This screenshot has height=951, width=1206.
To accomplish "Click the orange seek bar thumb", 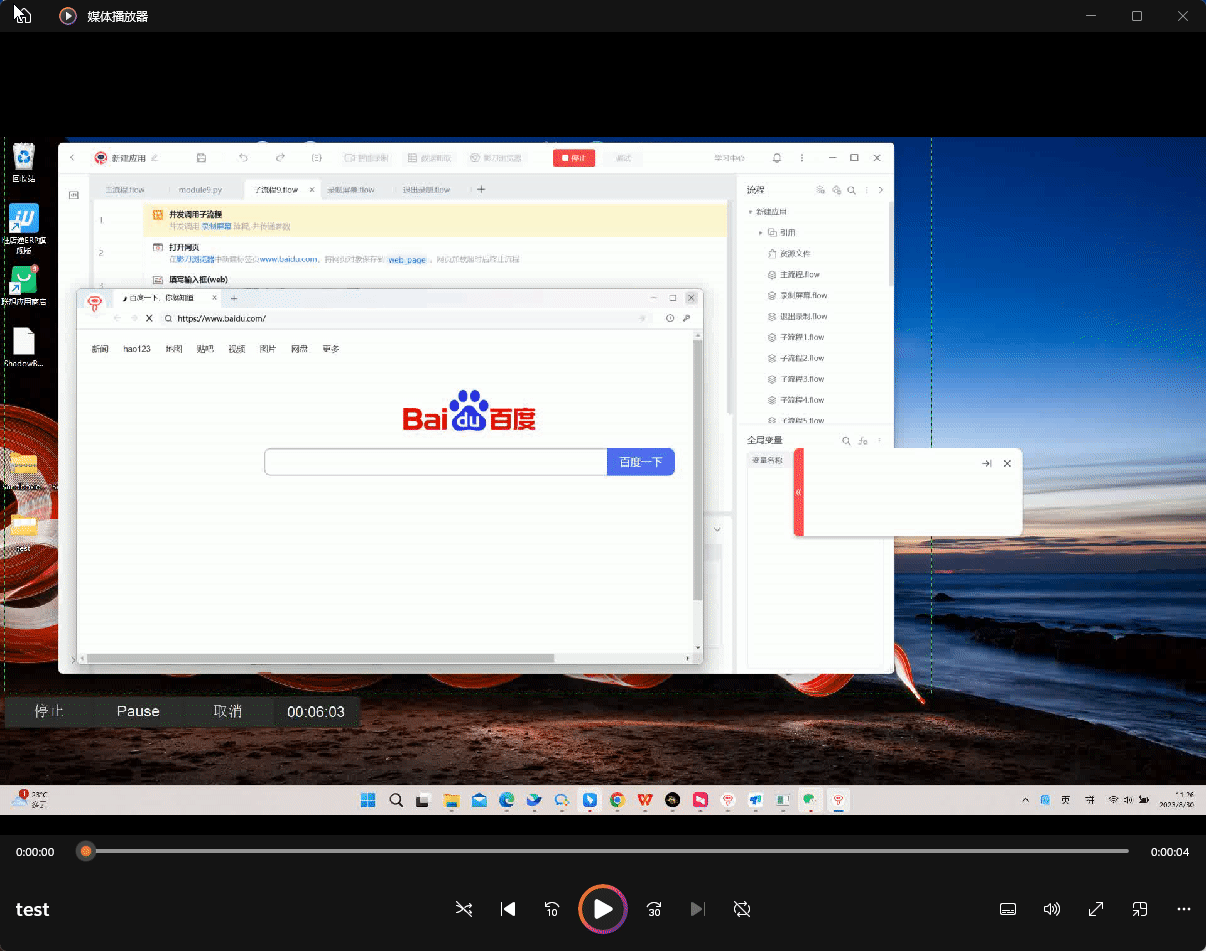I will [86, 851].
